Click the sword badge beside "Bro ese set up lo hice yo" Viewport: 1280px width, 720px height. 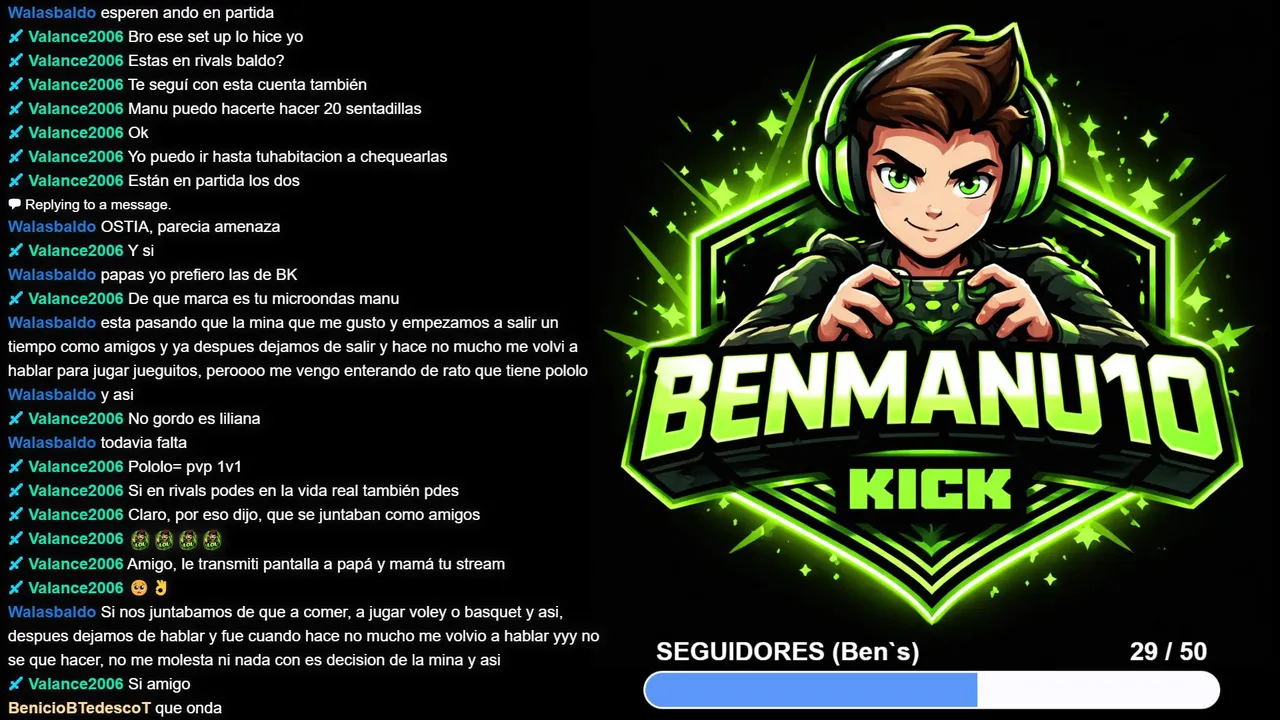click(15, 37)
